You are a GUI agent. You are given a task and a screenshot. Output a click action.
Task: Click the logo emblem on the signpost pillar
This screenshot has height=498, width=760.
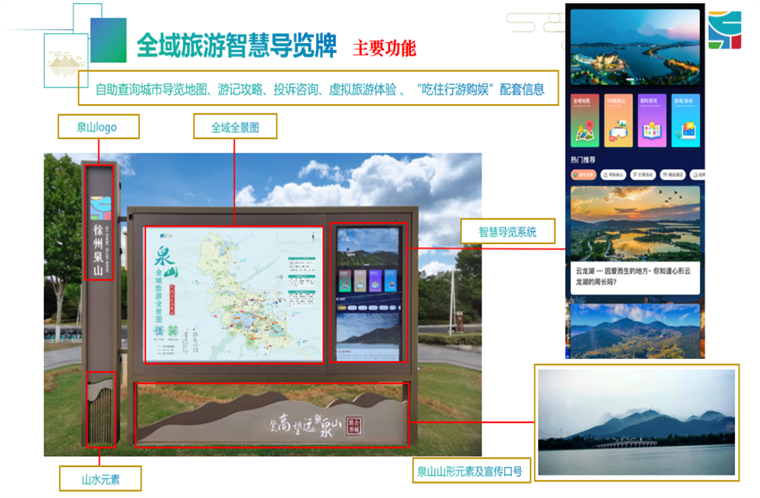[97, 206]
